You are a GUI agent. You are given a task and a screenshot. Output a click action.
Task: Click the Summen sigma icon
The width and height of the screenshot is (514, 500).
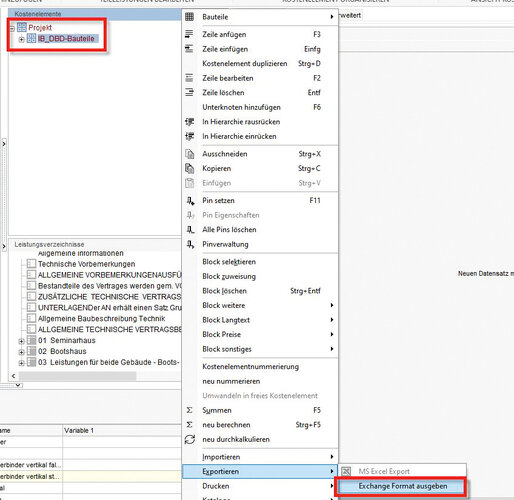click(189, 410)
